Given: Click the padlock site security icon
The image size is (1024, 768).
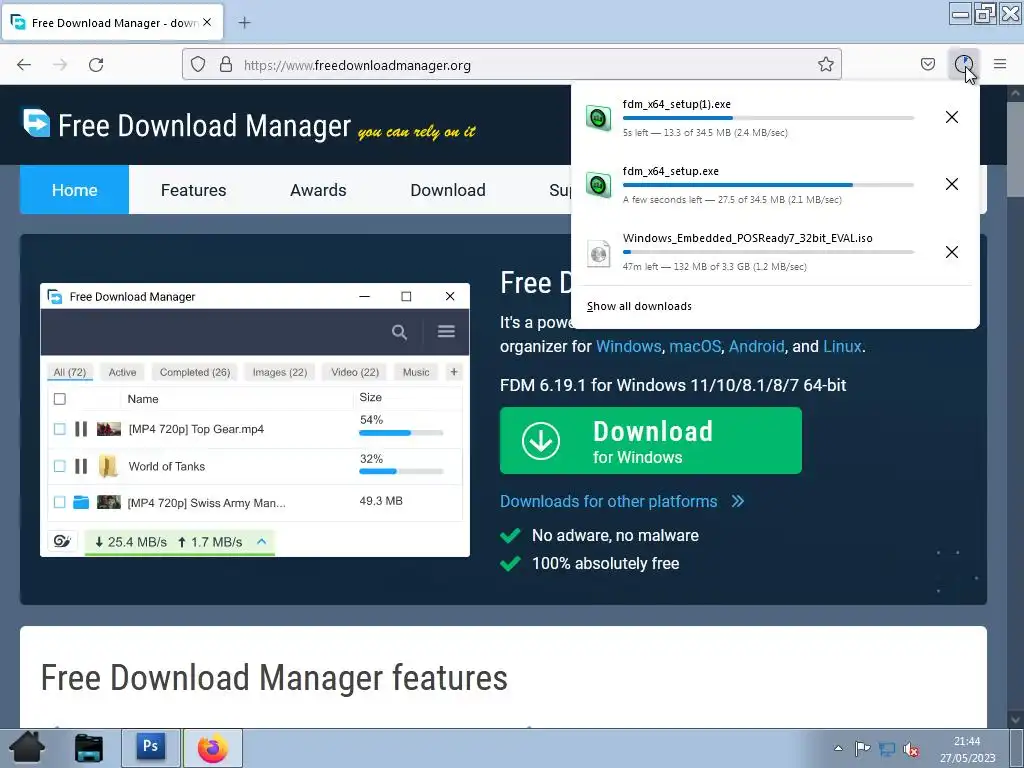Looking at the screenshot, I should tap(226, 64).
